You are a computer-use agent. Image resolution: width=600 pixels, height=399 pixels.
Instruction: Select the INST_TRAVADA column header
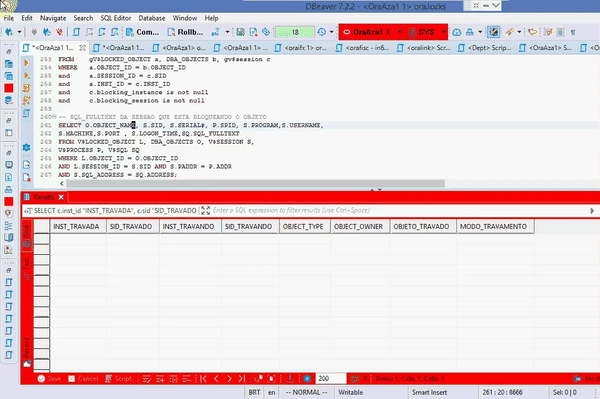78,226
